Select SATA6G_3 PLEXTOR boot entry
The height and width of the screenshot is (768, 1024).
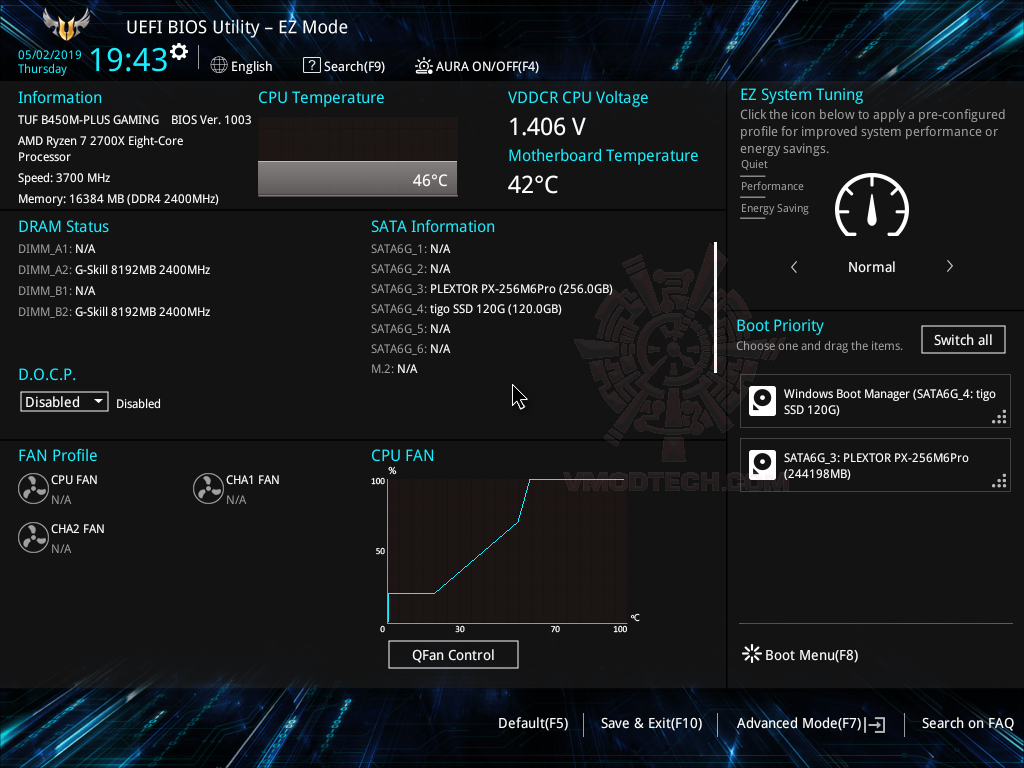(x=875, y=465)
